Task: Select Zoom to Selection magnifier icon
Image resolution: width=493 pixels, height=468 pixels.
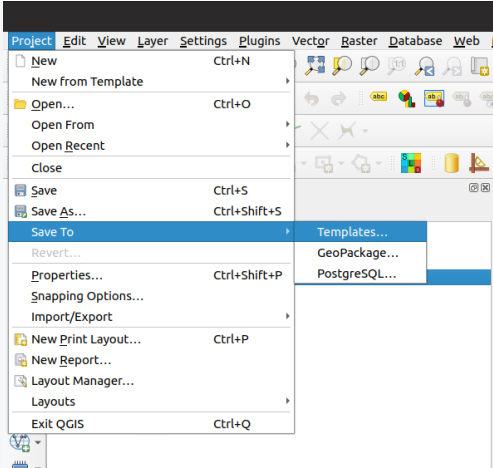Action: (x=342, y=65)
